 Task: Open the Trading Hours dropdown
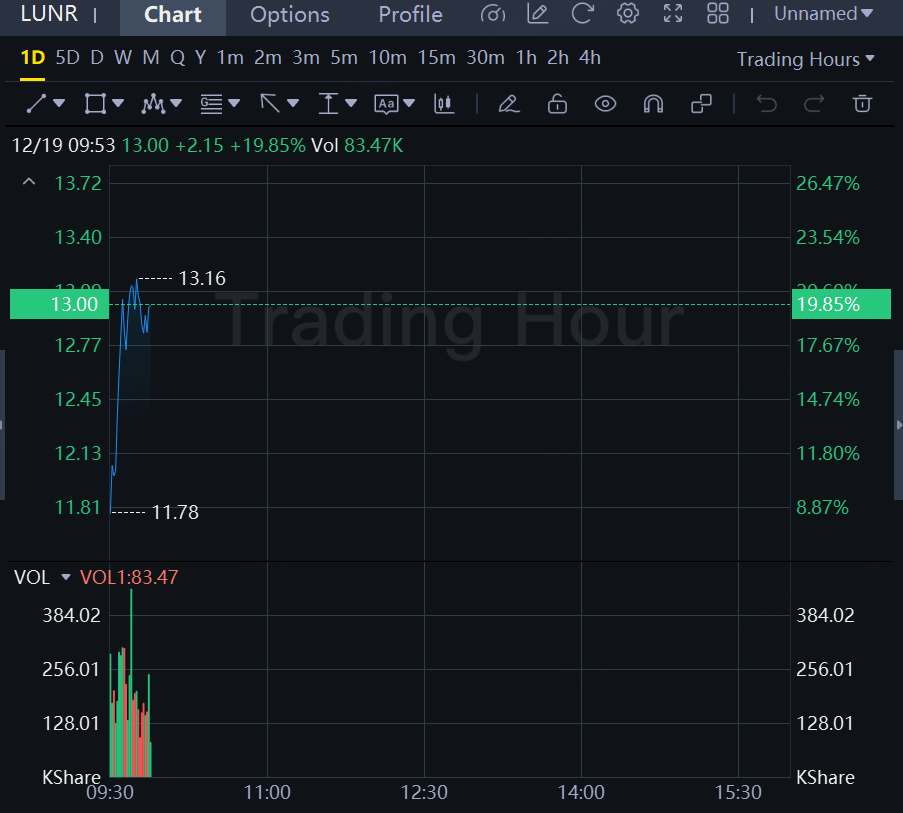tap(806, 59)
